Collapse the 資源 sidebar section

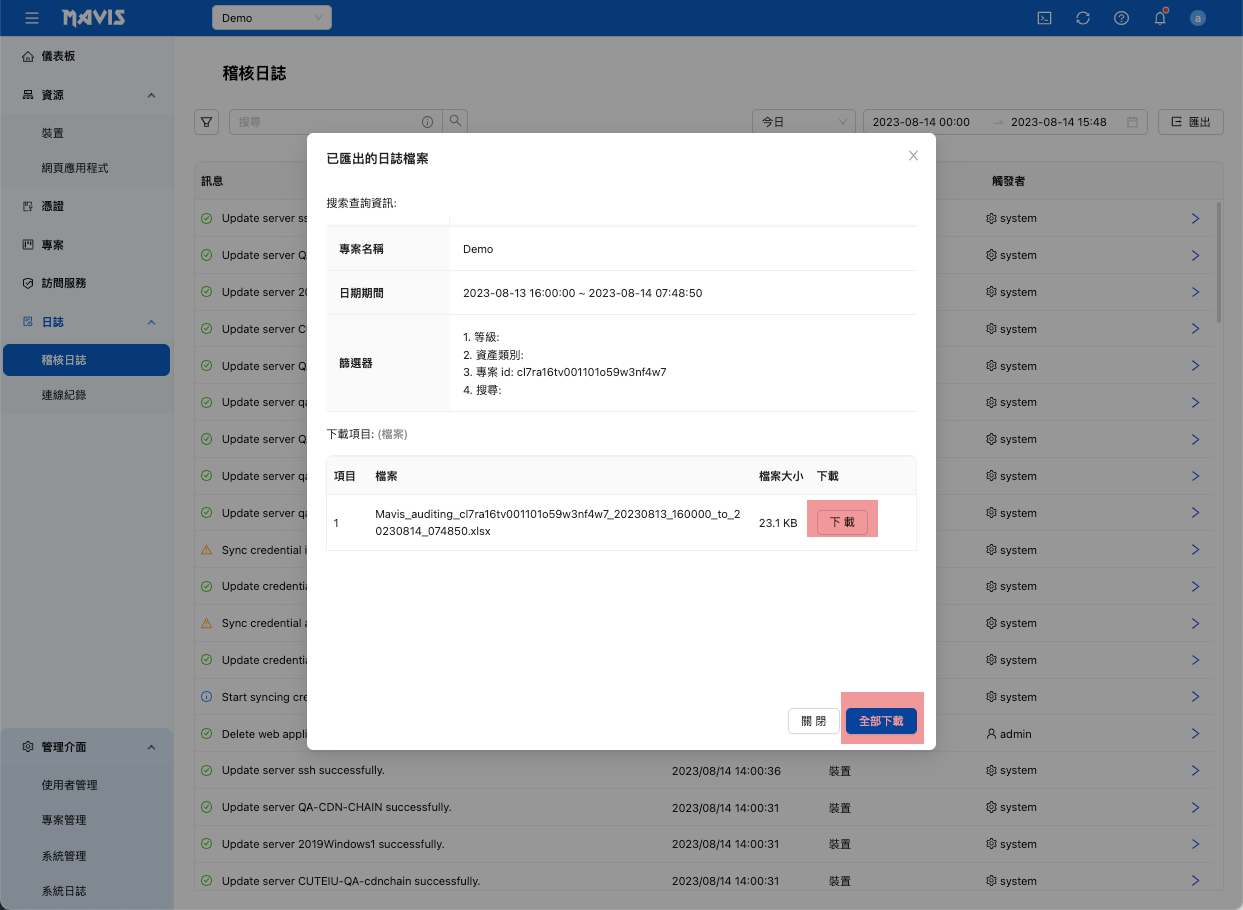[x=151, y=95]
